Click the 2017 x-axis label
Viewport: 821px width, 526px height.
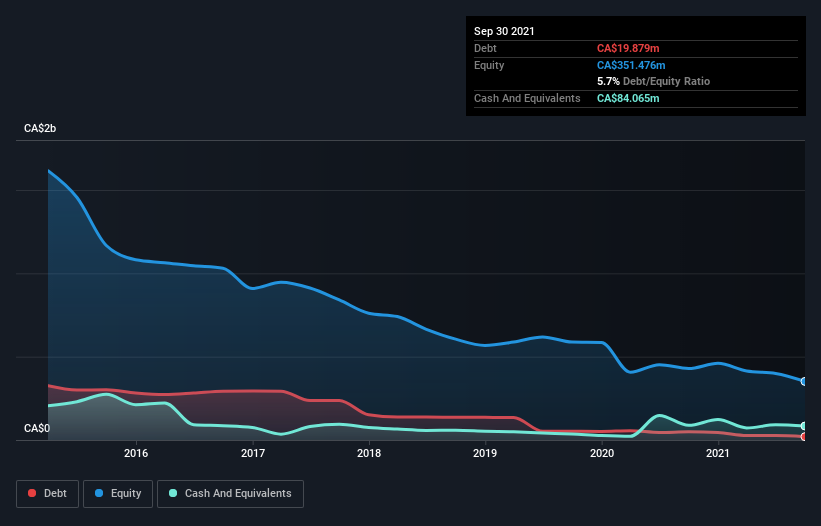[x=253, y=453]
